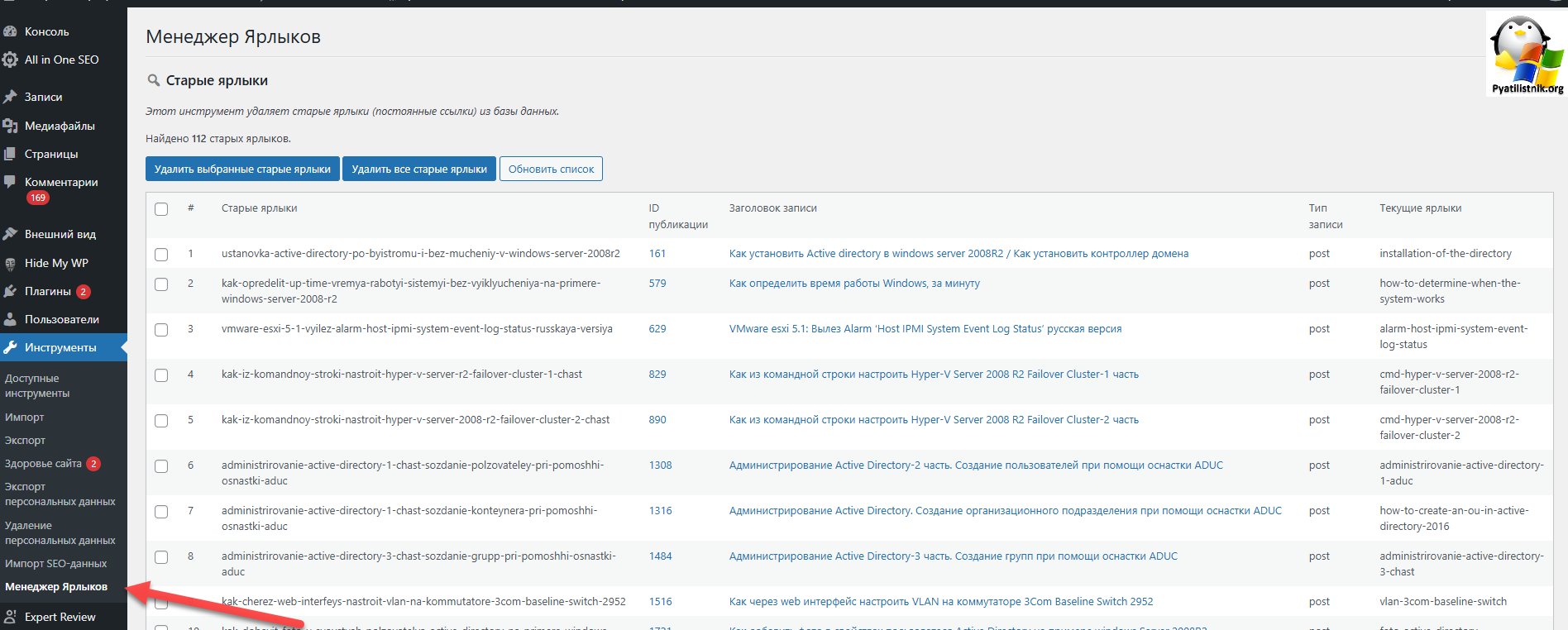Click the Внешний вид brush icon
This screenshot has width=1568, height=630.
[10, 234]
